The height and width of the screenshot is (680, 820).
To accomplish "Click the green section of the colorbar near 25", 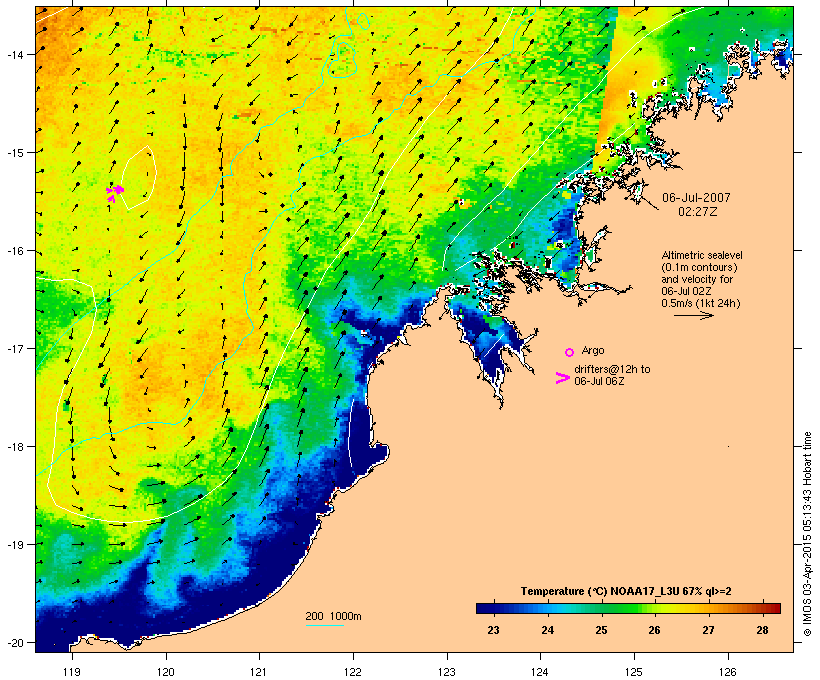I will [x=601, y=608].
